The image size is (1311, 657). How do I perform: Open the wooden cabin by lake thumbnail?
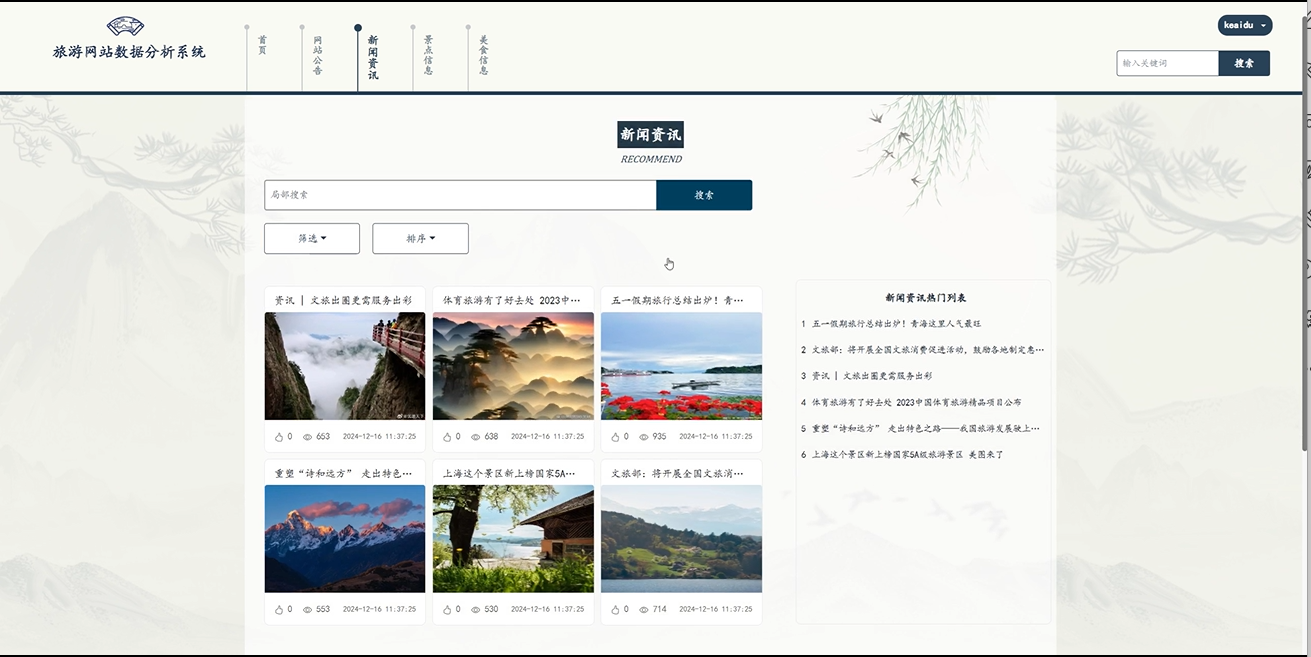pos(513,539)
